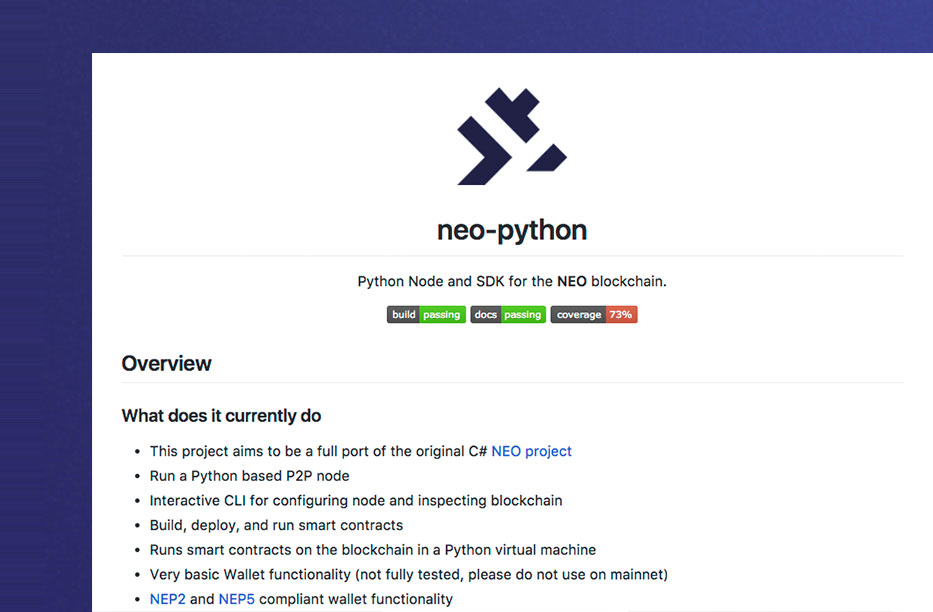The width and height of the screenshot is (933, 612).
Task: Click 'Runs smart contracts on the blockchain' item
Action: [372, 550]
